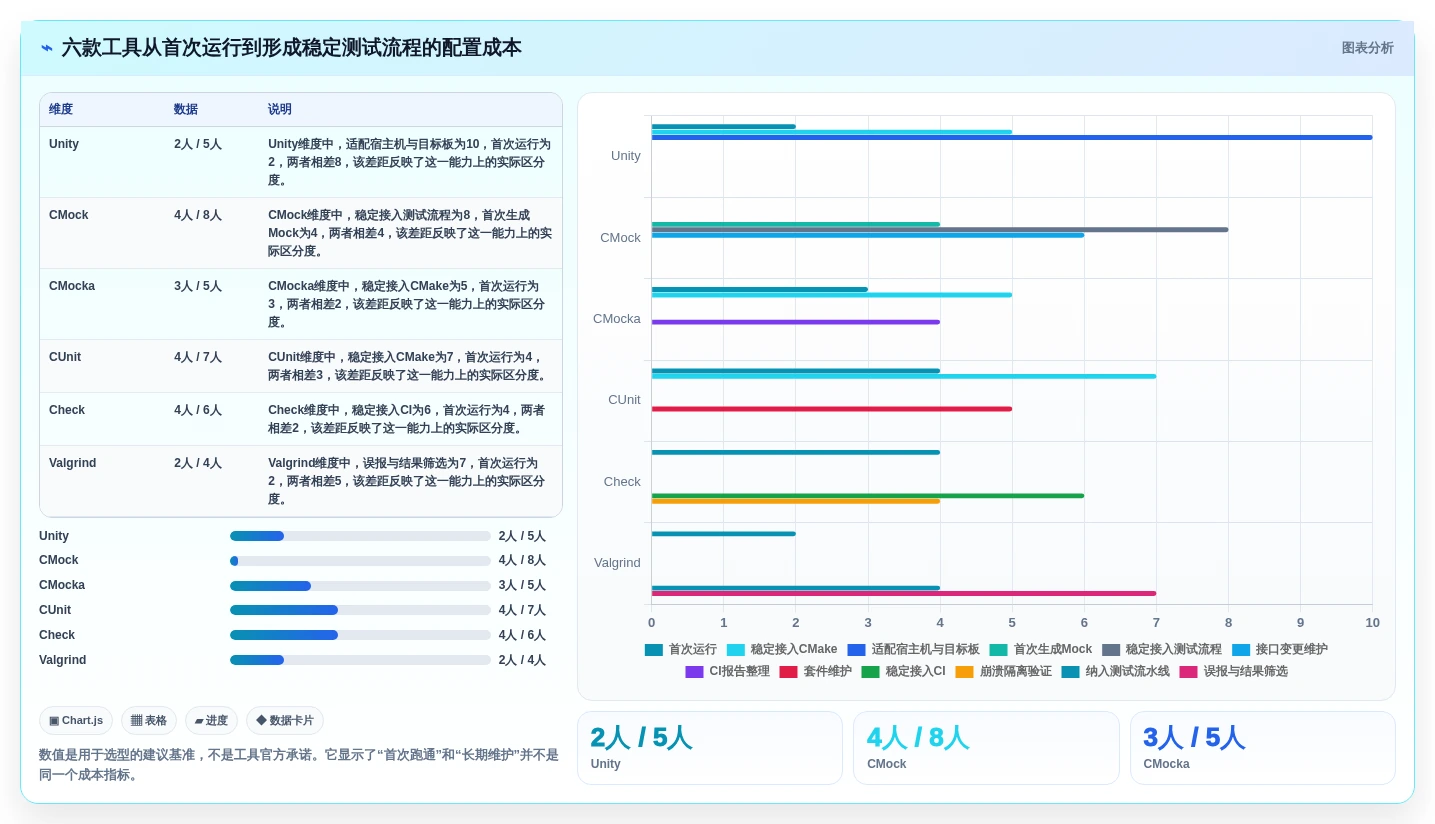Image resolution: width=1435 pixels, height=824 pixels.
Task: Toggle the 首次运行 legend item
Action: coord(681,650)
